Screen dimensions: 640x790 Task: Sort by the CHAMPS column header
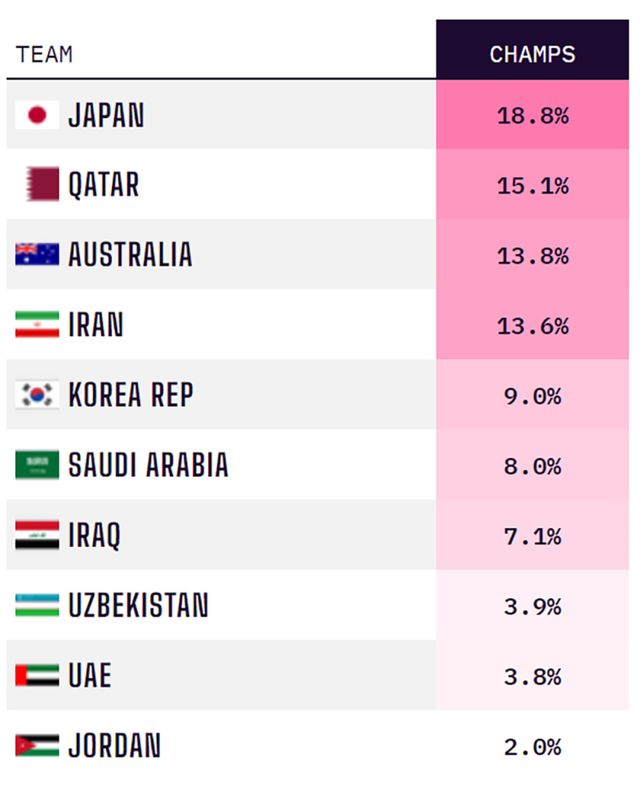(532, 53)
